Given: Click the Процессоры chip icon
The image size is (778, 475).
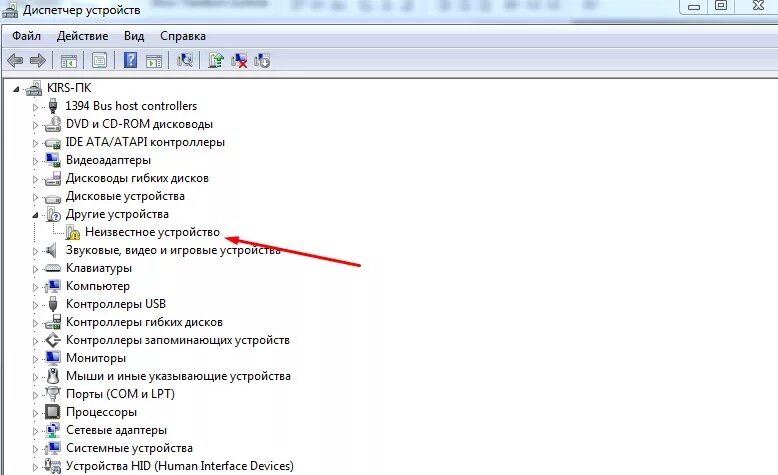Looking at the screenshot, I should [x=53, y=412].
